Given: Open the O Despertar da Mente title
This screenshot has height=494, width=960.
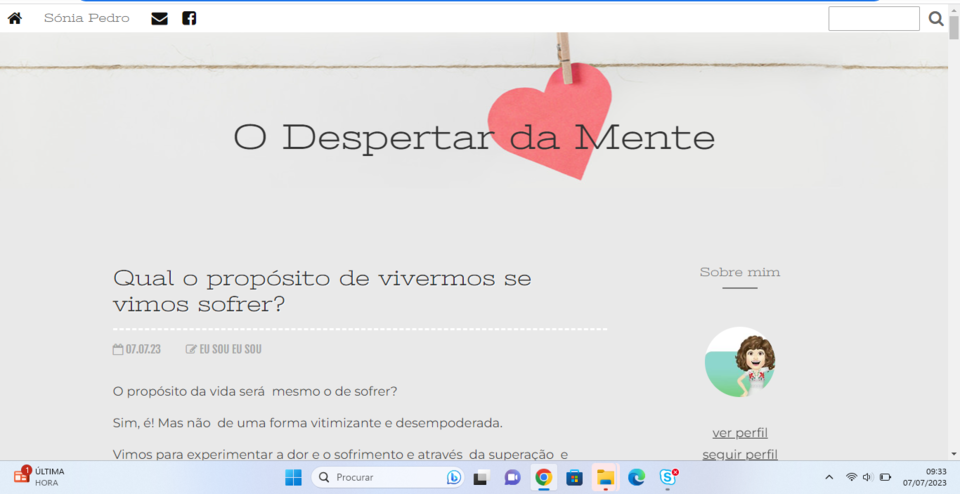Looking at the screenshot, I should 474,138.
